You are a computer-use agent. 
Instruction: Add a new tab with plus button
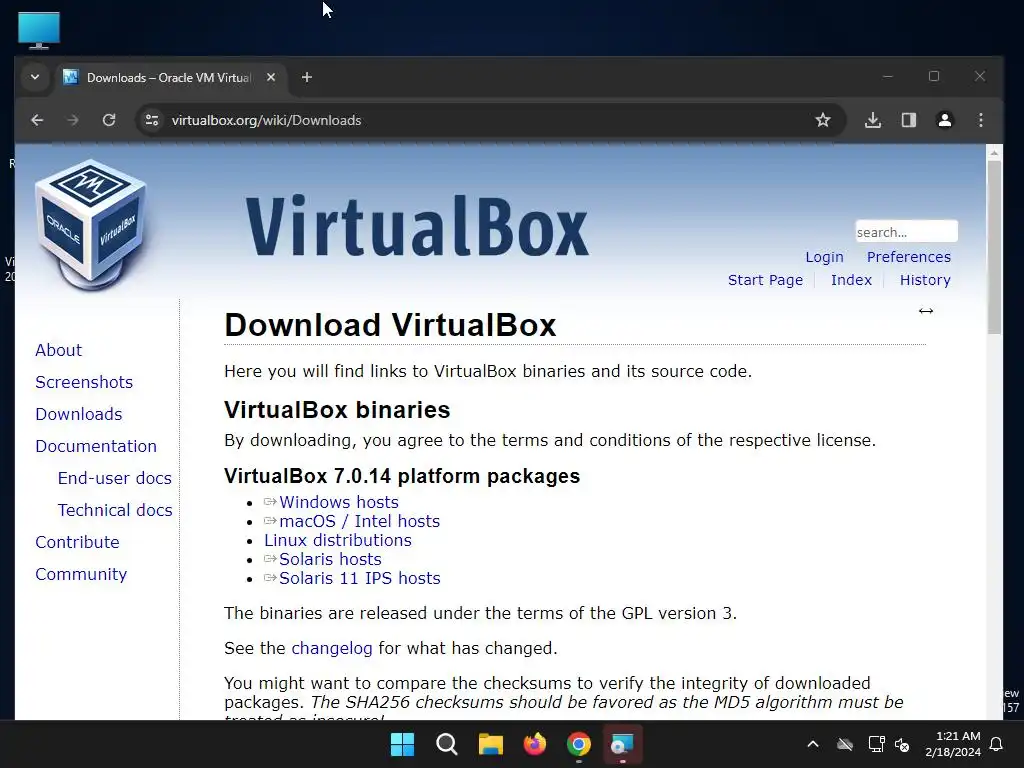click(x=307, y=77)
